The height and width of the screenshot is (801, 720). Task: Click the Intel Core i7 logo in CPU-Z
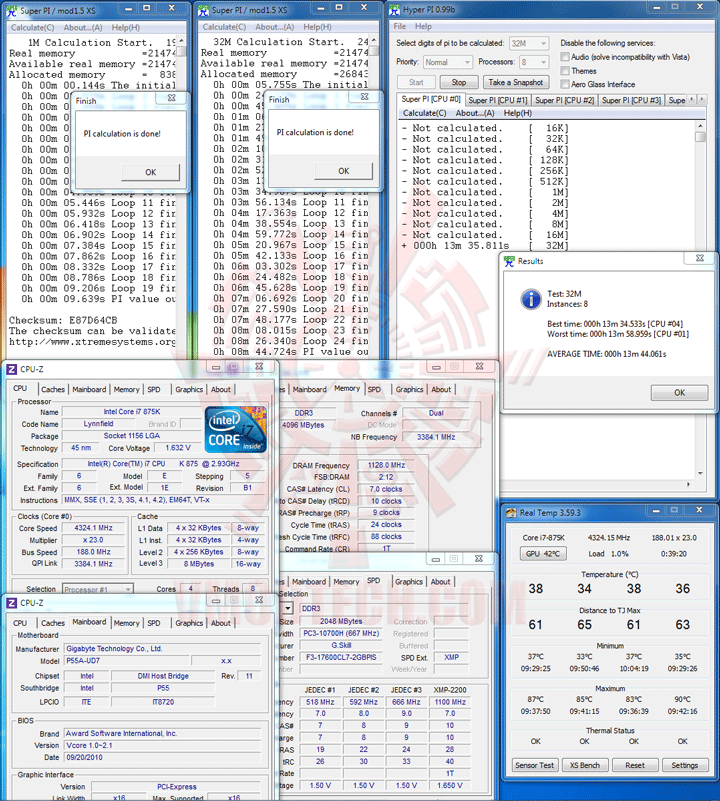point(235,430)
